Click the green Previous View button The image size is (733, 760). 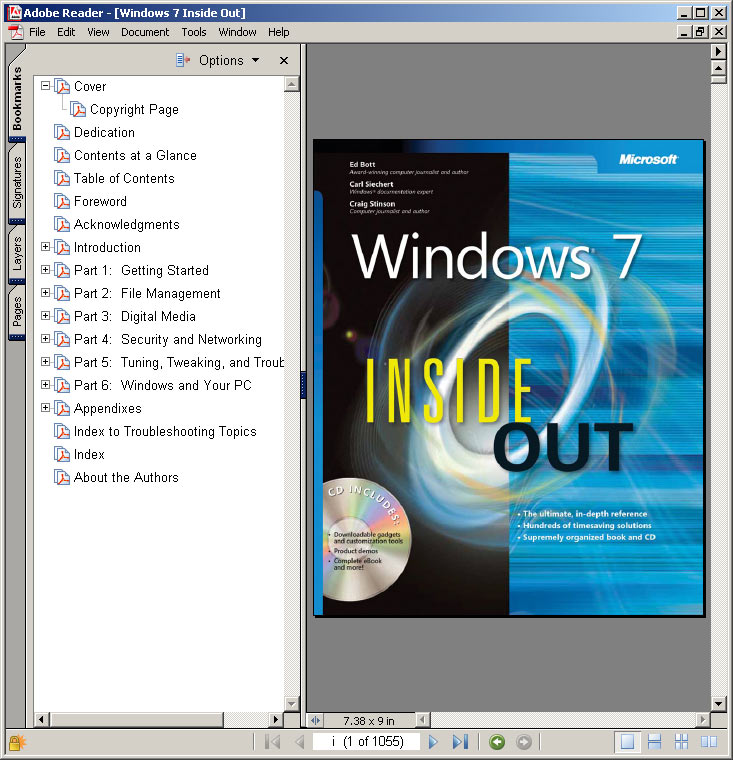click(497, 742)
